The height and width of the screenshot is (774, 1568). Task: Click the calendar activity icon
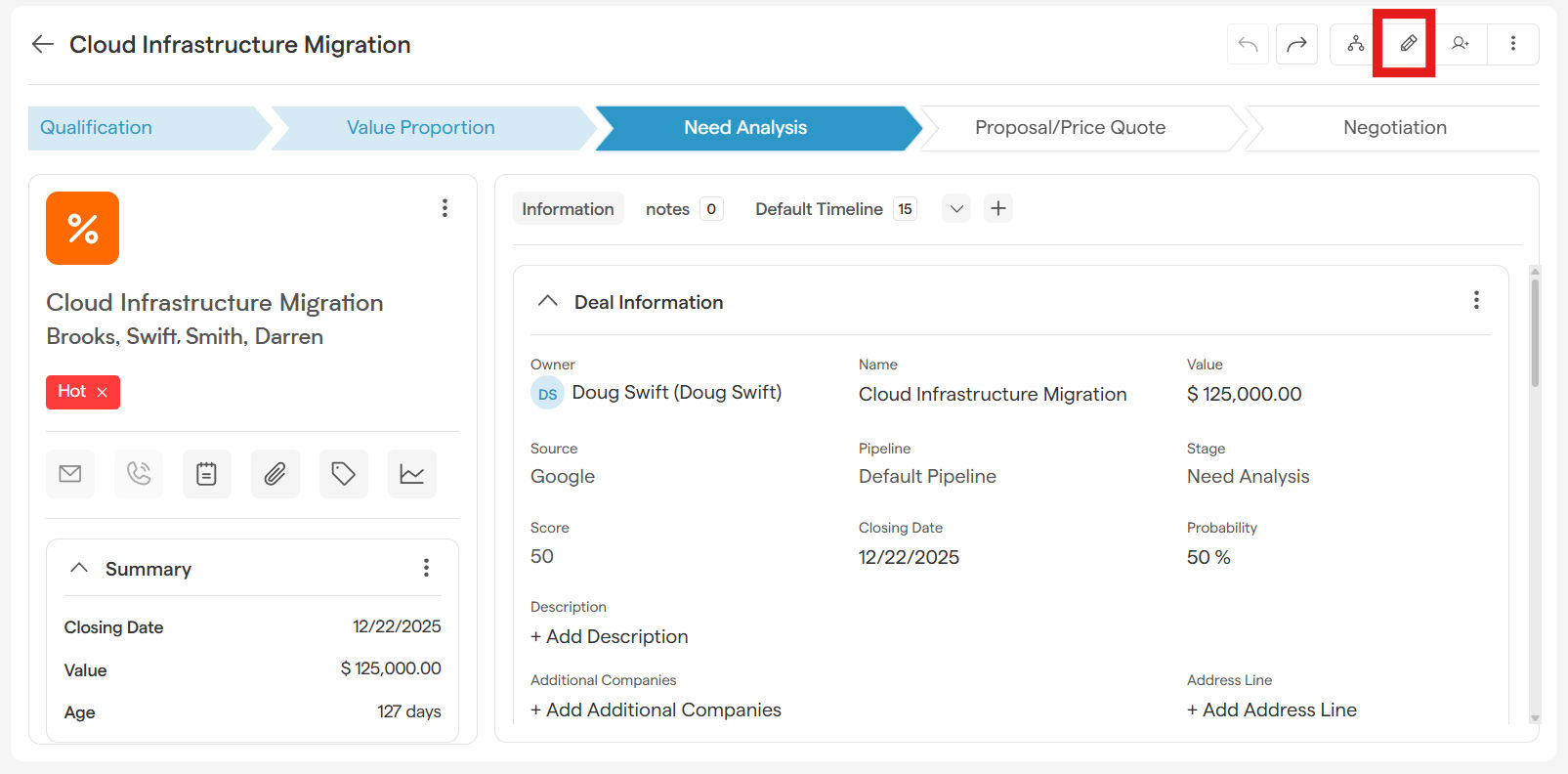207,474
